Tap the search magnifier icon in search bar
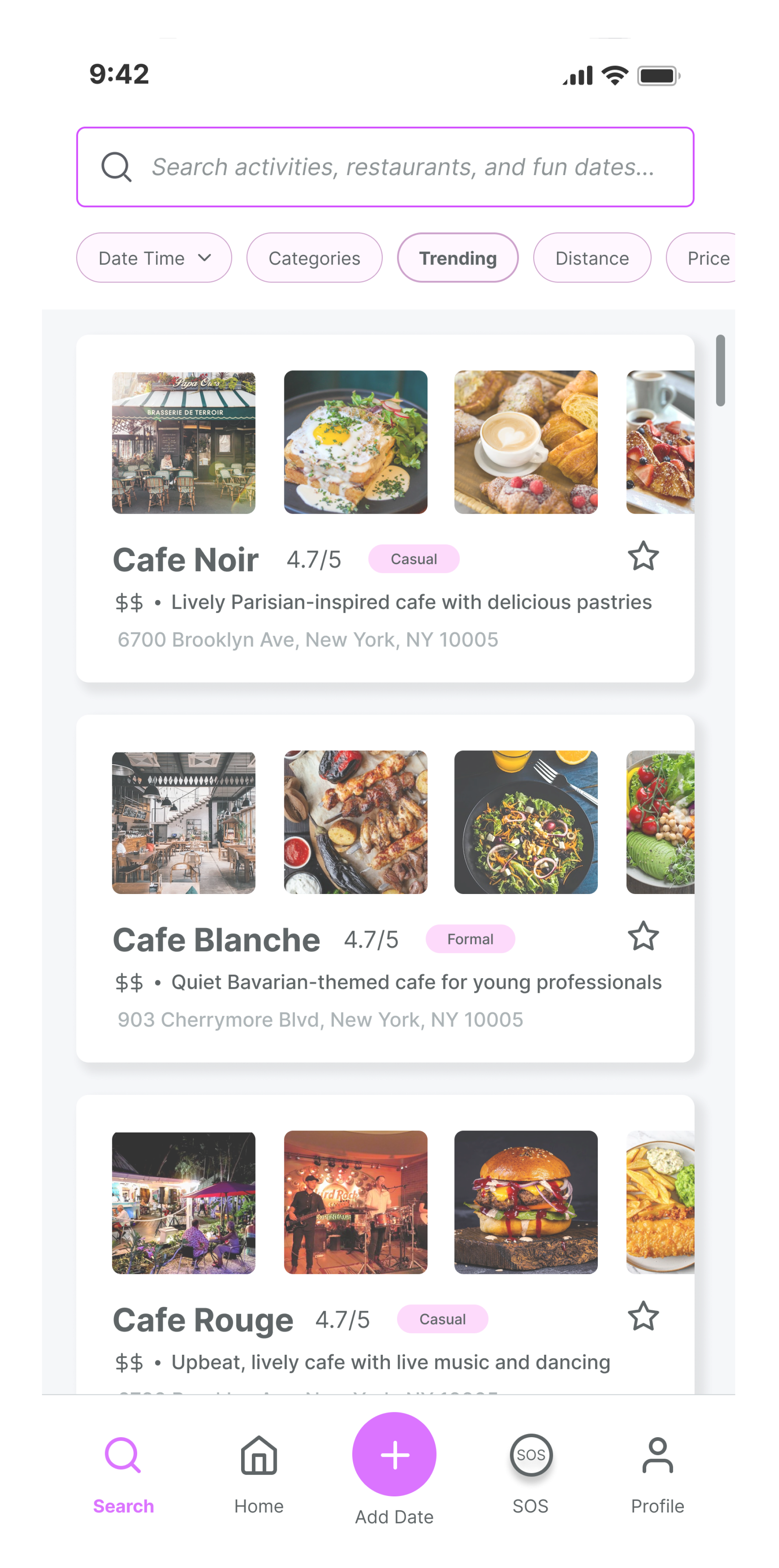 coord(117,167)
